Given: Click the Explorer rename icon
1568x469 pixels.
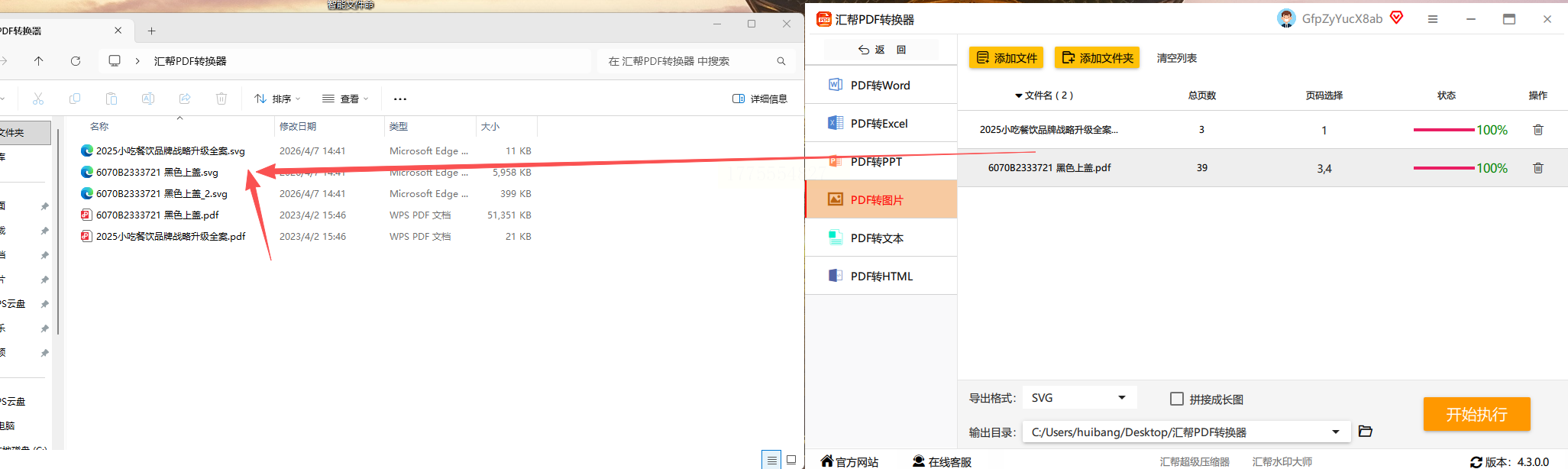Looking at the screenshot, I should (148, 99).
